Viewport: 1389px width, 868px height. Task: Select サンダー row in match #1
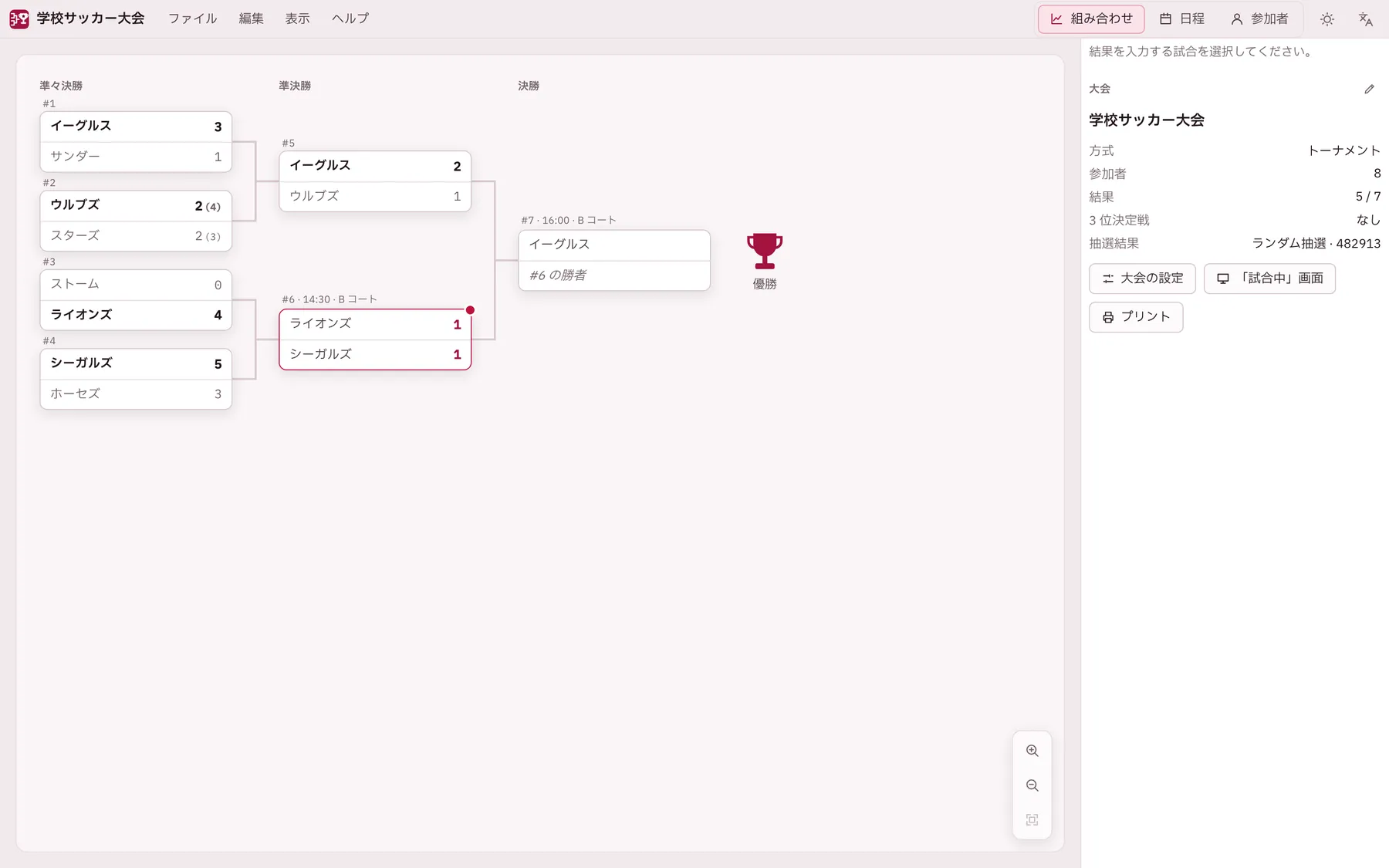click(136, 157)
